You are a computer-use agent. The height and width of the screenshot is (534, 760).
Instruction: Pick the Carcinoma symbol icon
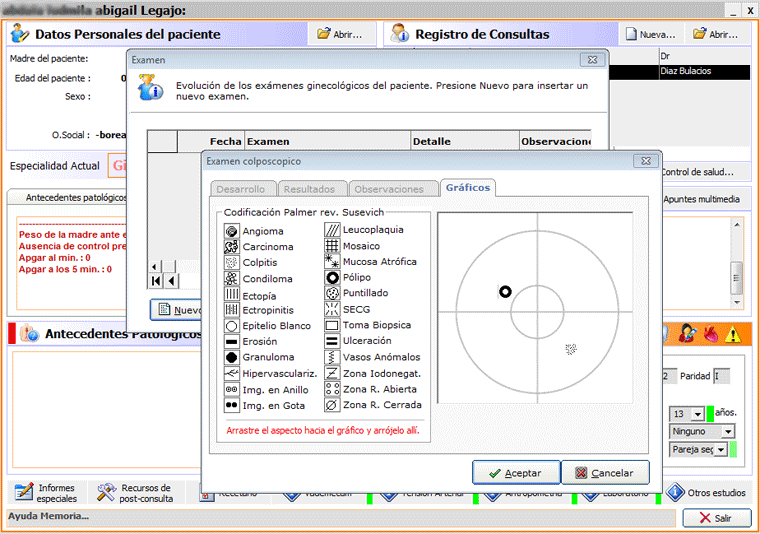coord(231,247)
